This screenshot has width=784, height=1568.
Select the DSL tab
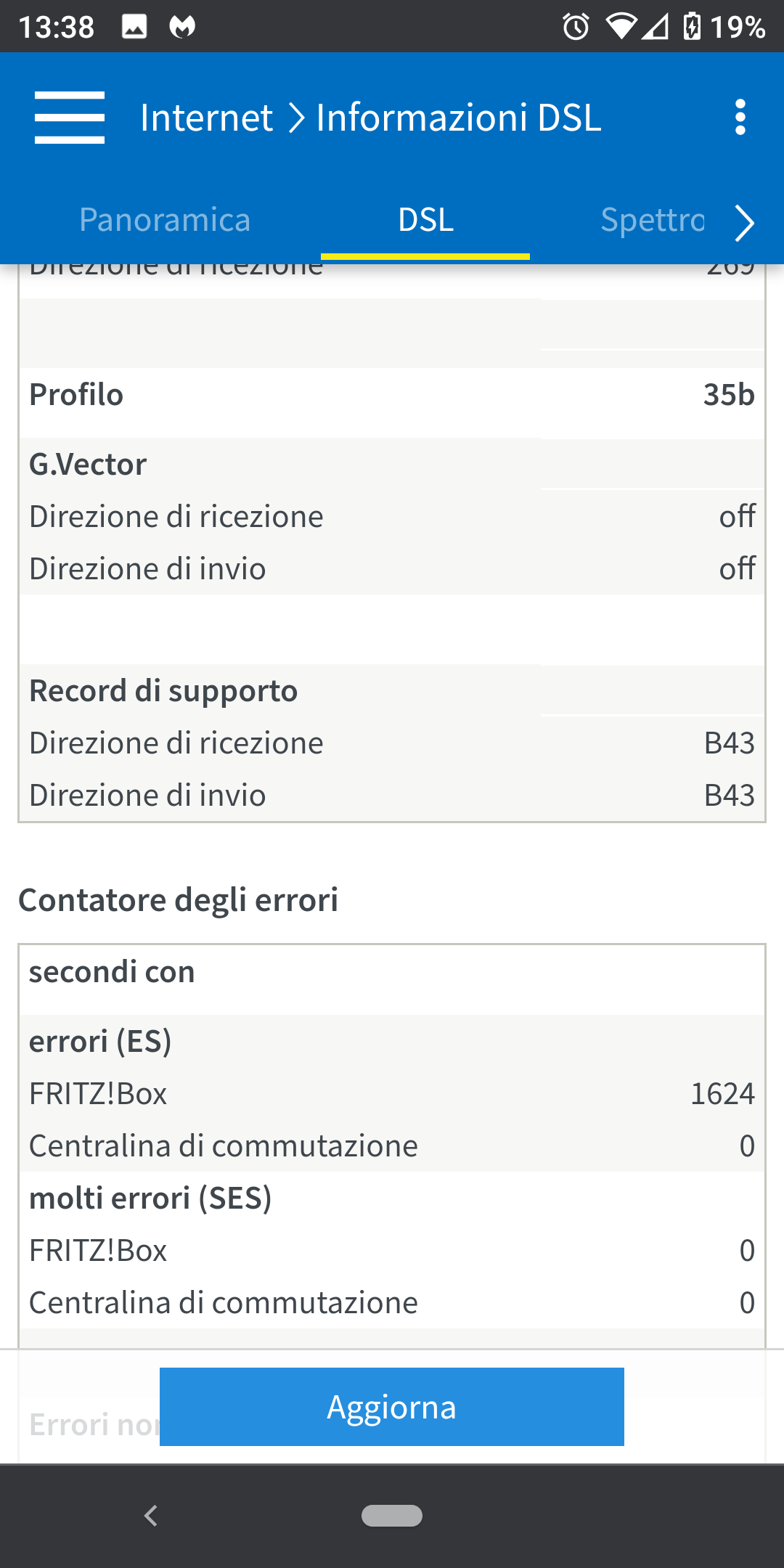[425, 220]
